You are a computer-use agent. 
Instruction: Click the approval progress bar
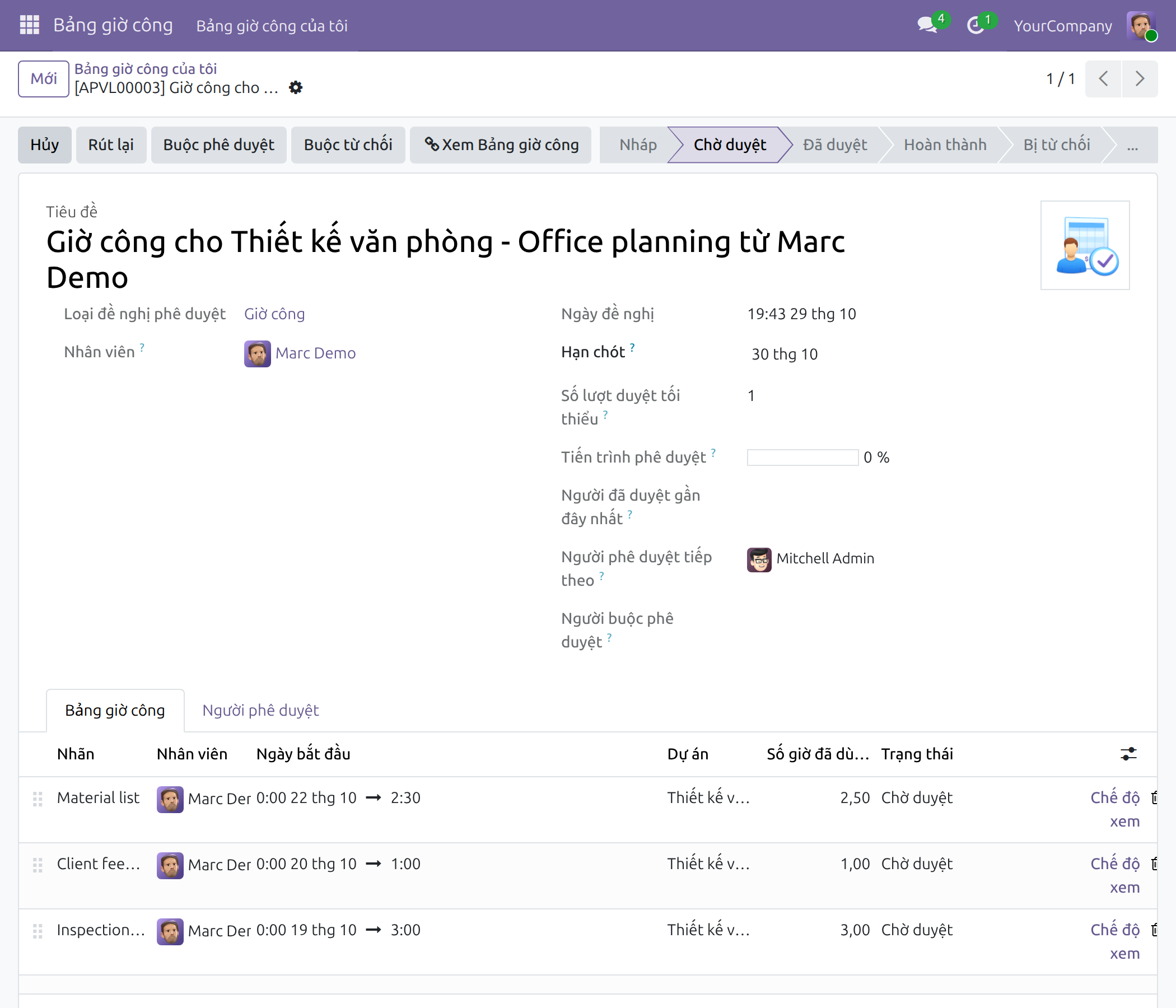pos(802,458)
